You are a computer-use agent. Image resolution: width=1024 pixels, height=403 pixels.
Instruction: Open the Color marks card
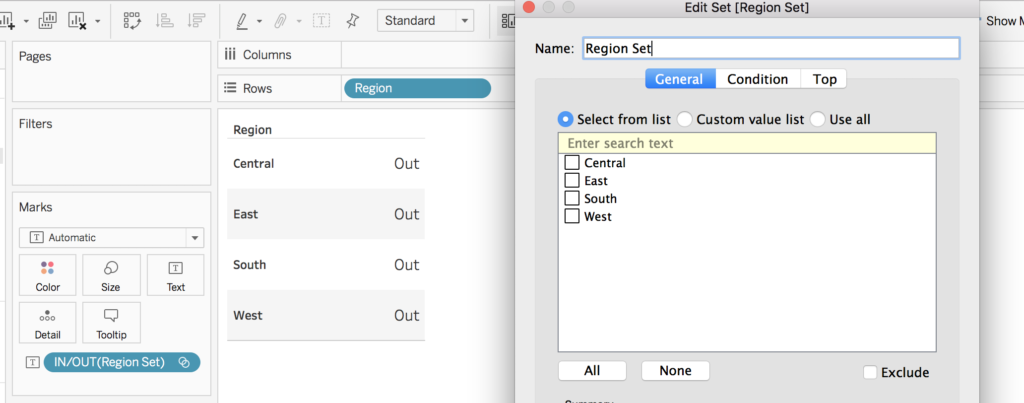pyautogui.click(x=47, y=275)
